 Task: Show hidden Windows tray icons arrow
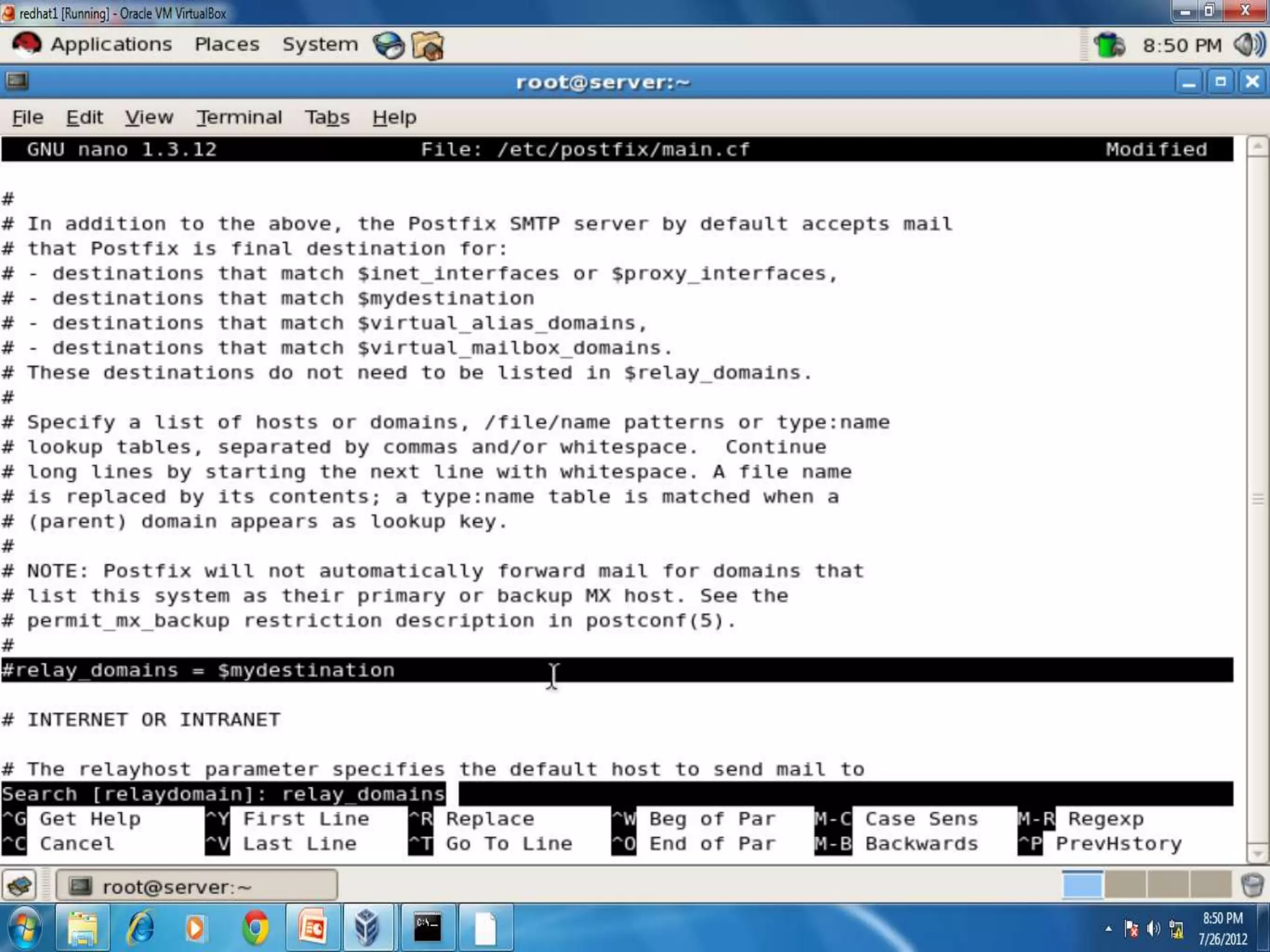click(x=1108, y=929)
